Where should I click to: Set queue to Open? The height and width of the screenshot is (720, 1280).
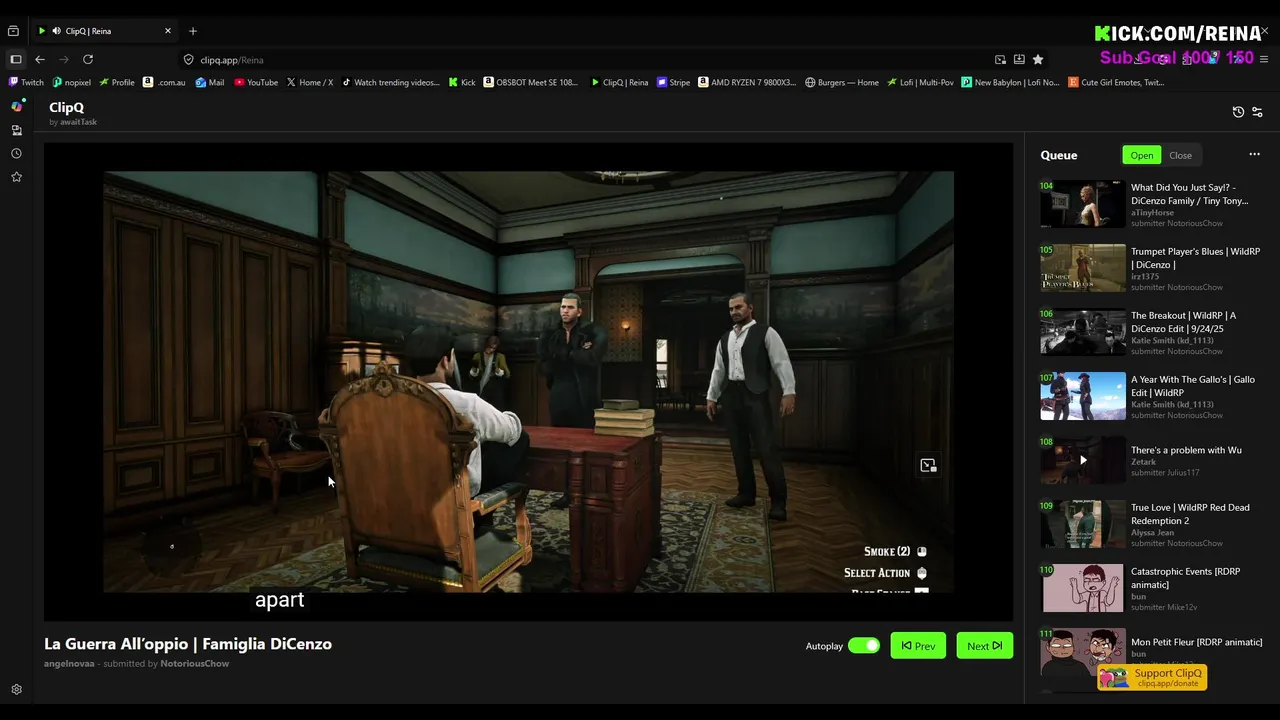point(1141,155)
